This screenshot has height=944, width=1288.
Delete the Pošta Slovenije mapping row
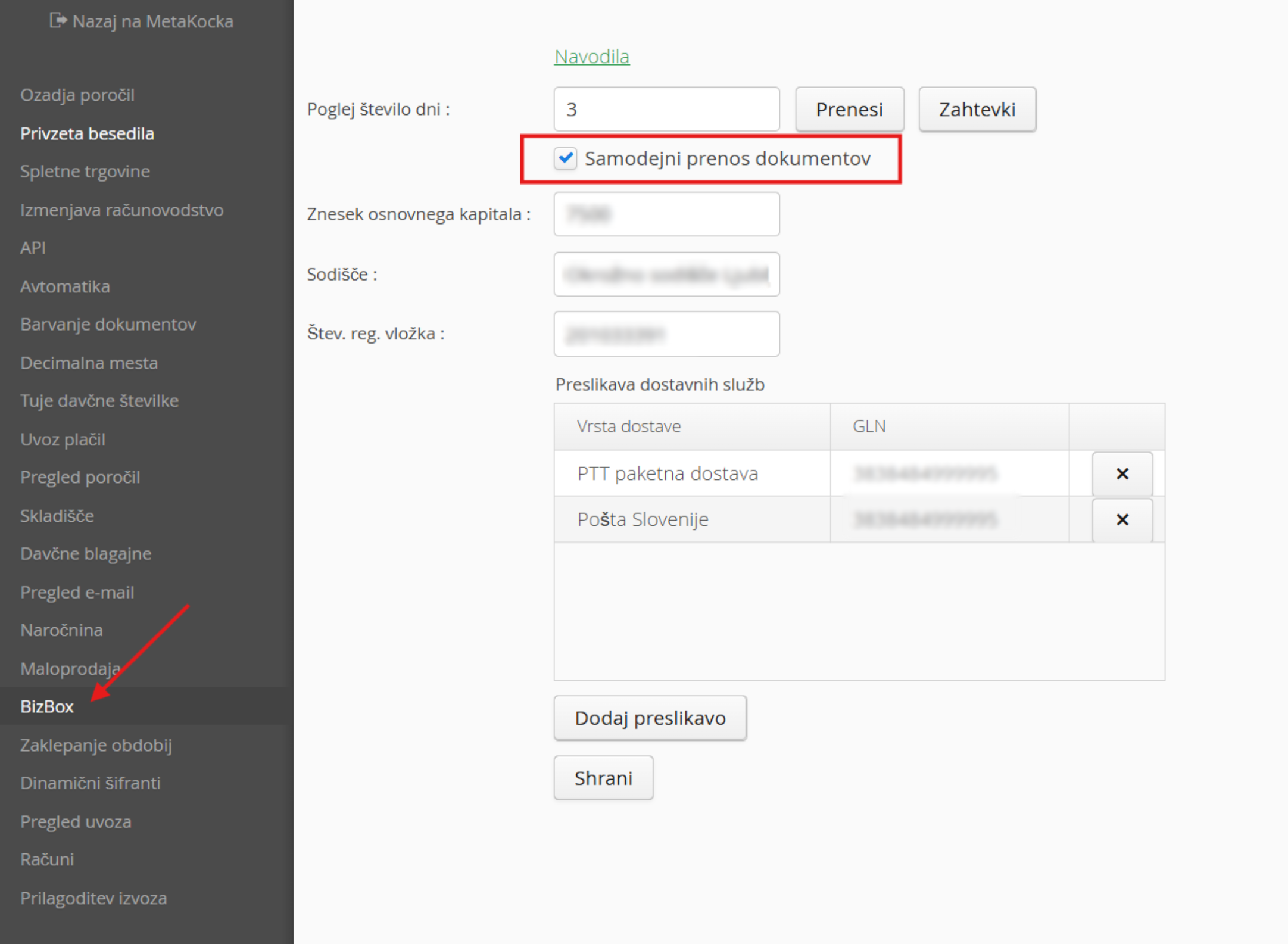click(1122, 519)
